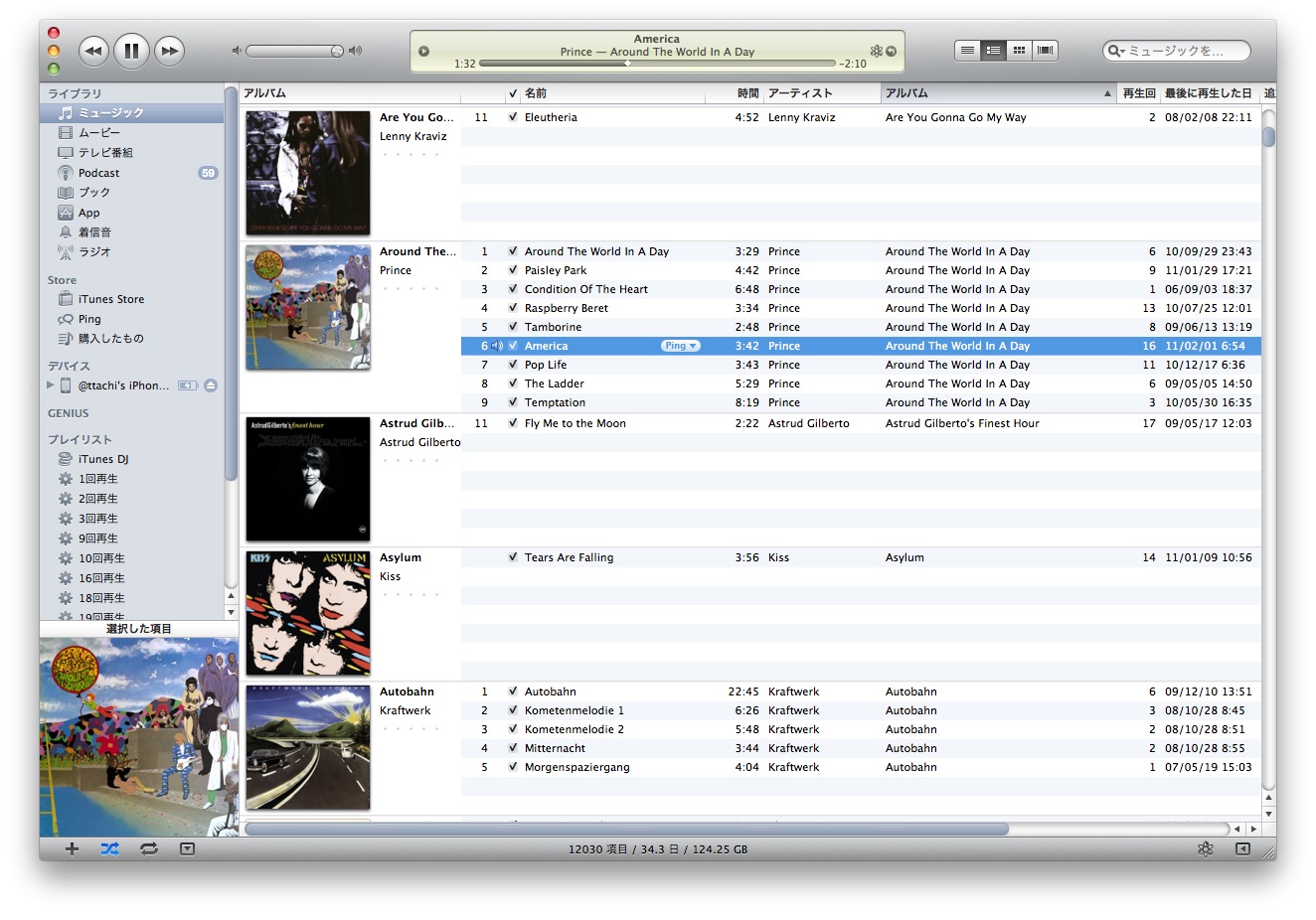Expand the iPhone device tree
1316x920 pixels.
tap(51, 385)
